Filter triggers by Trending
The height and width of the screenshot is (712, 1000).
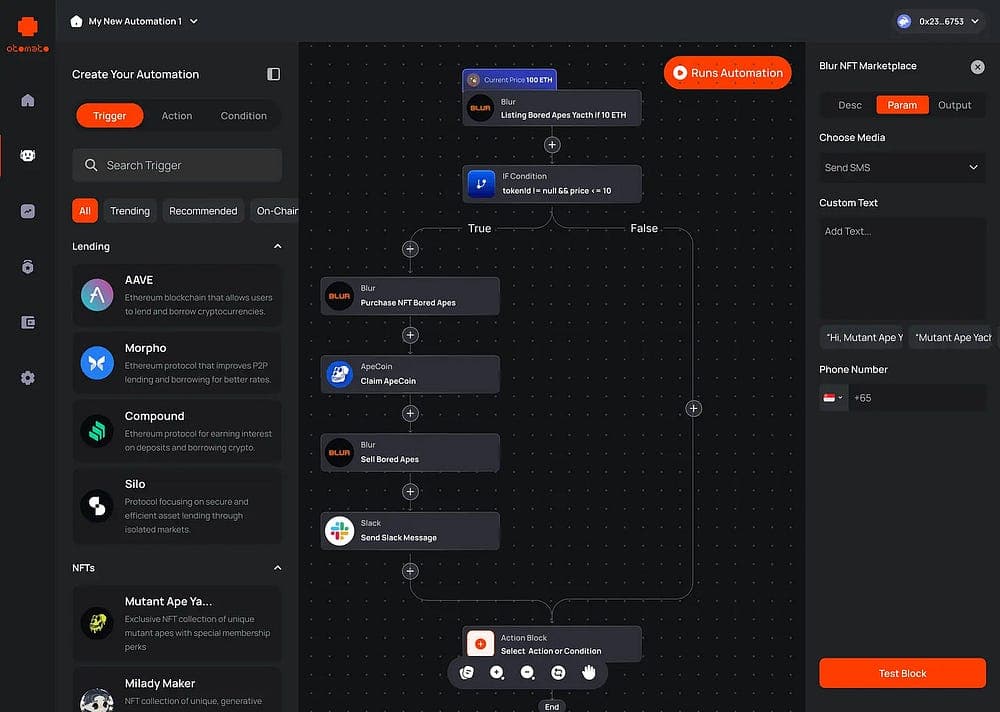point(129,211)
